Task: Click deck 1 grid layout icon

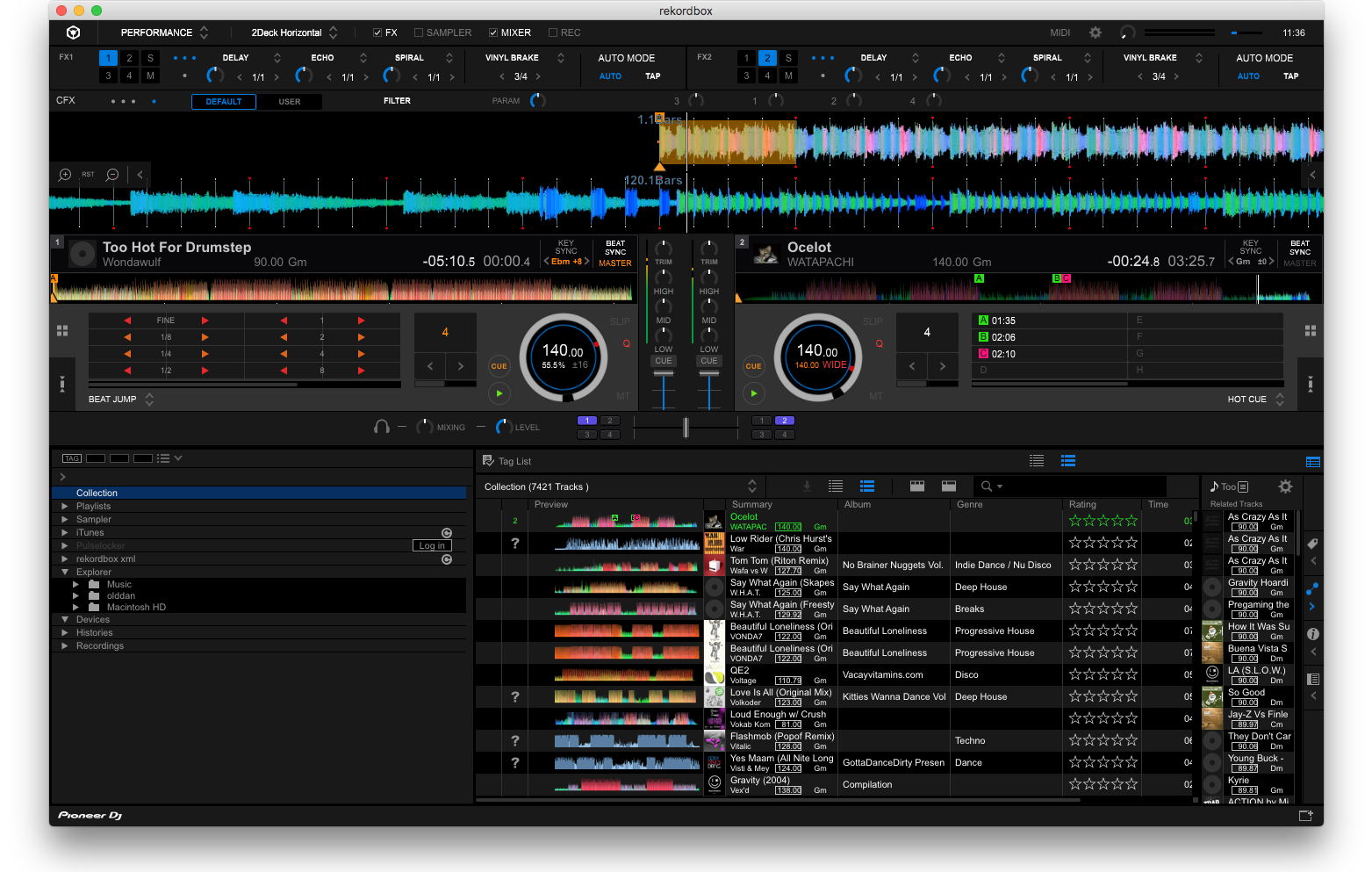Action: [x=62, y=331]
